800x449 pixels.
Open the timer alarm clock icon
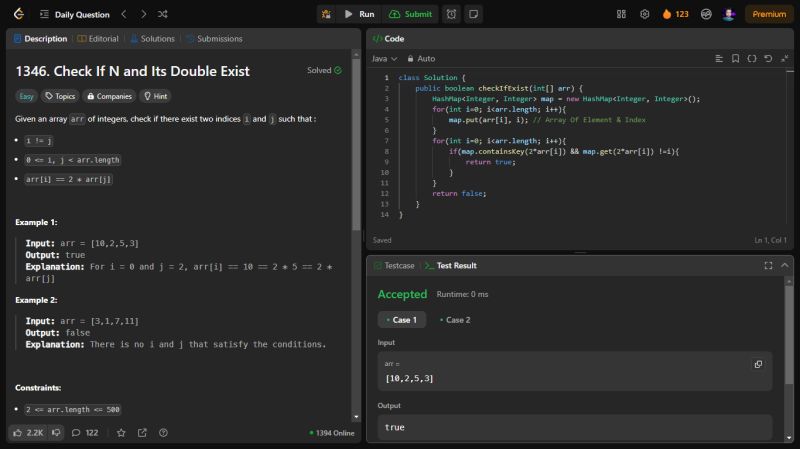pos(452,14)
